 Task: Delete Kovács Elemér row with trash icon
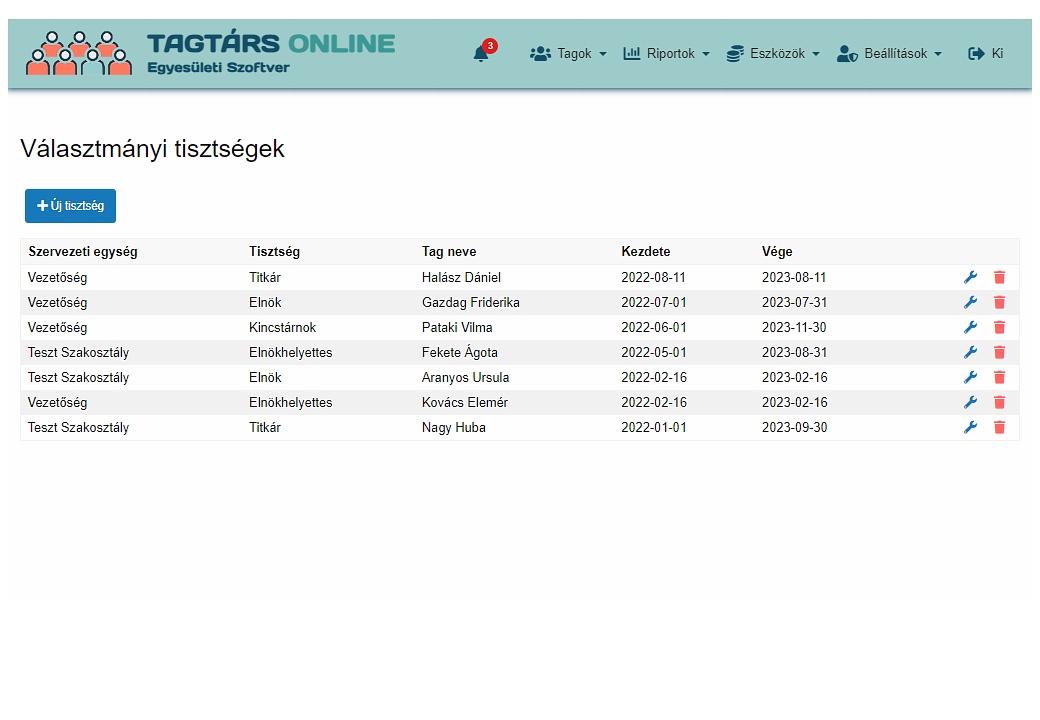coord(1000,402)
